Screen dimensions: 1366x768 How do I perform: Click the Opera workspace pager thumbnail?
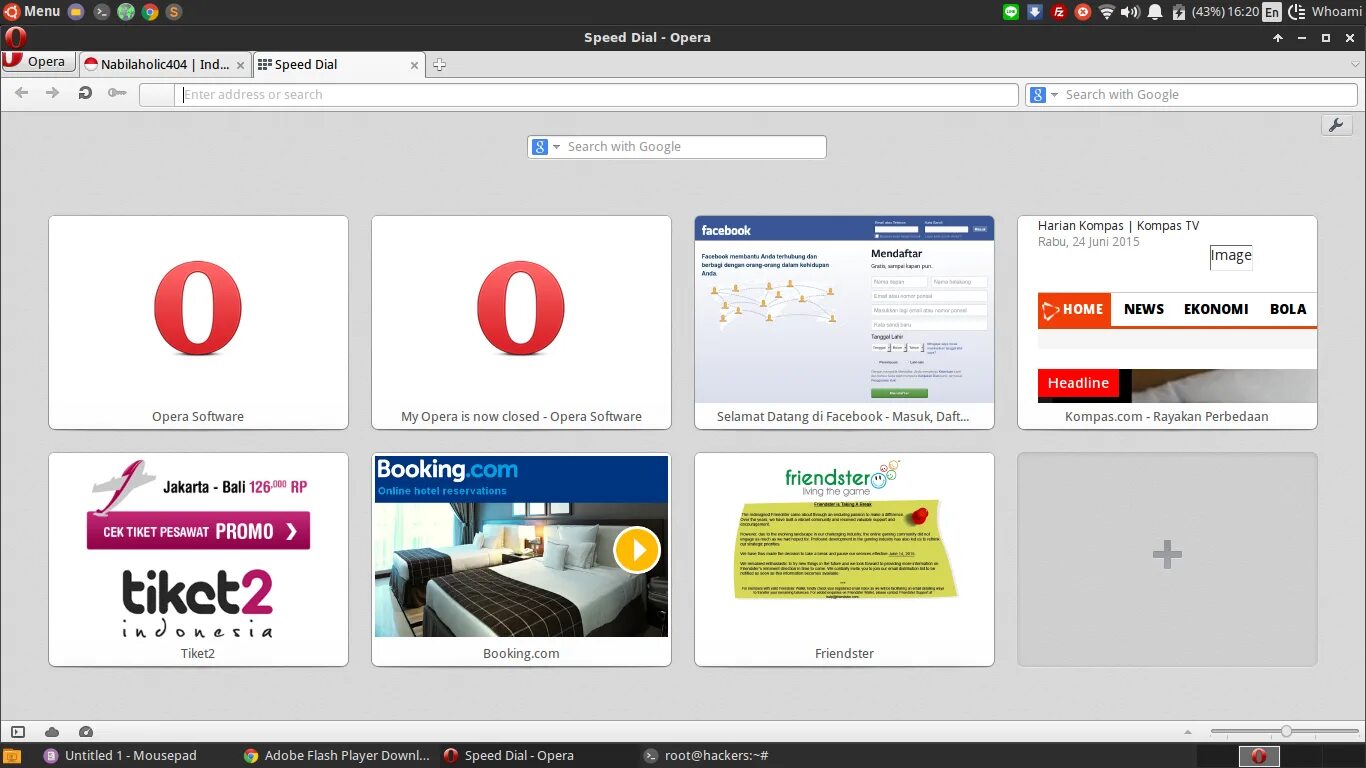(x=1260, y=756)
